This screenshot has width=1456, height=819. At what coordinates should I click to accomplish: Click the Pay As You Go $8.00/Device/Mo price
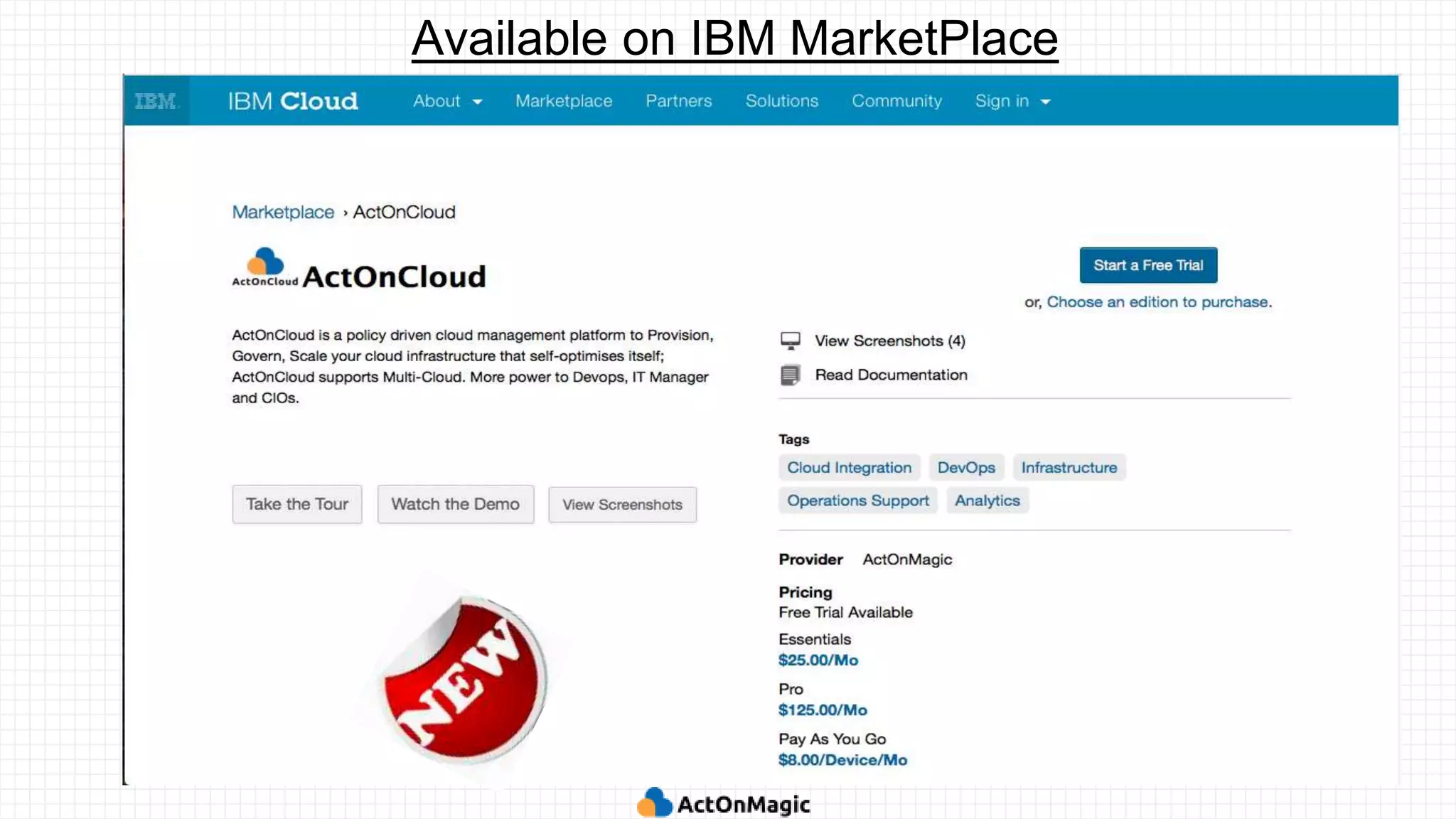click(843, 760)
